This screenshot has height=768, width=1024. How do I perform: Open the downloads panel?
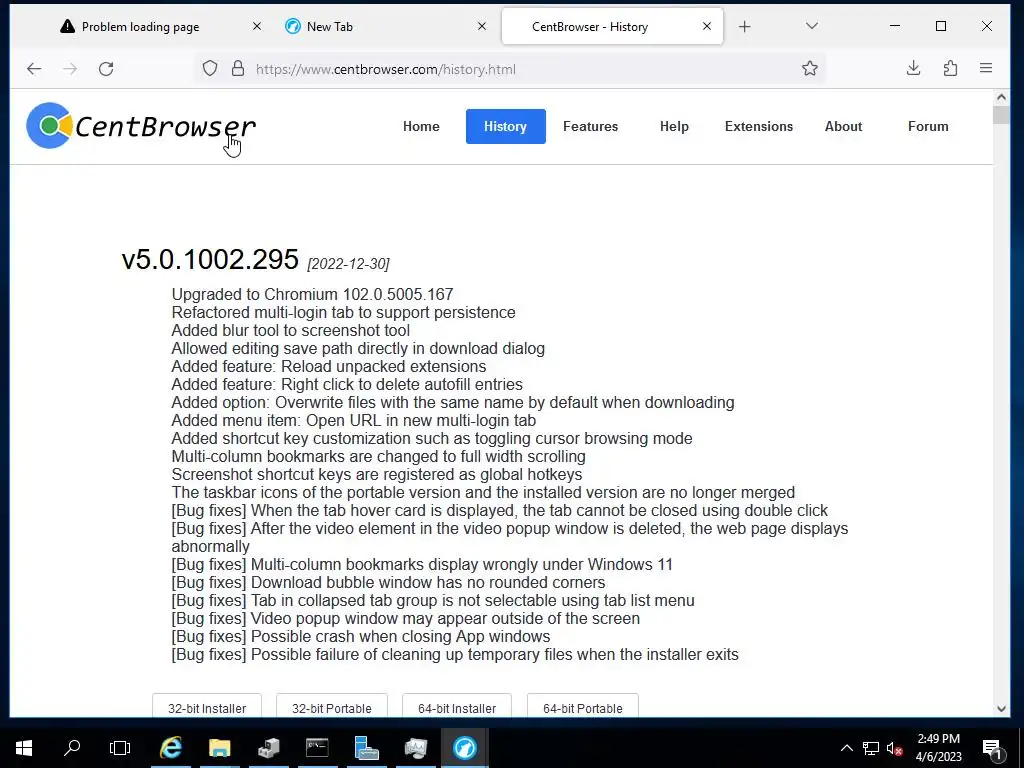coord(914,68)
